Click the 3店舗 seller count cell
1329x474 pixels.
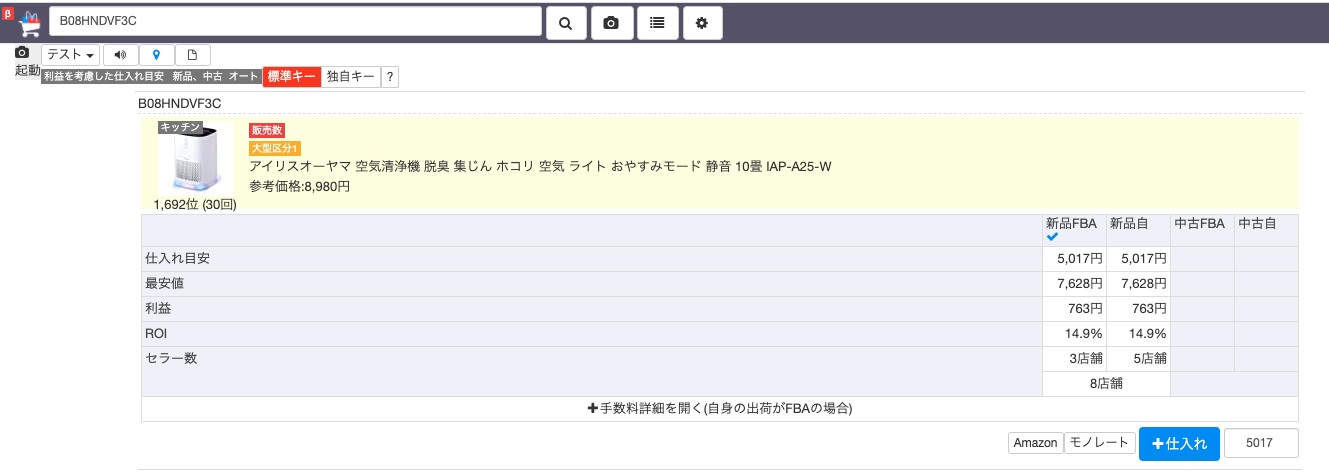pyautogui.click(x=1074, y=359)
